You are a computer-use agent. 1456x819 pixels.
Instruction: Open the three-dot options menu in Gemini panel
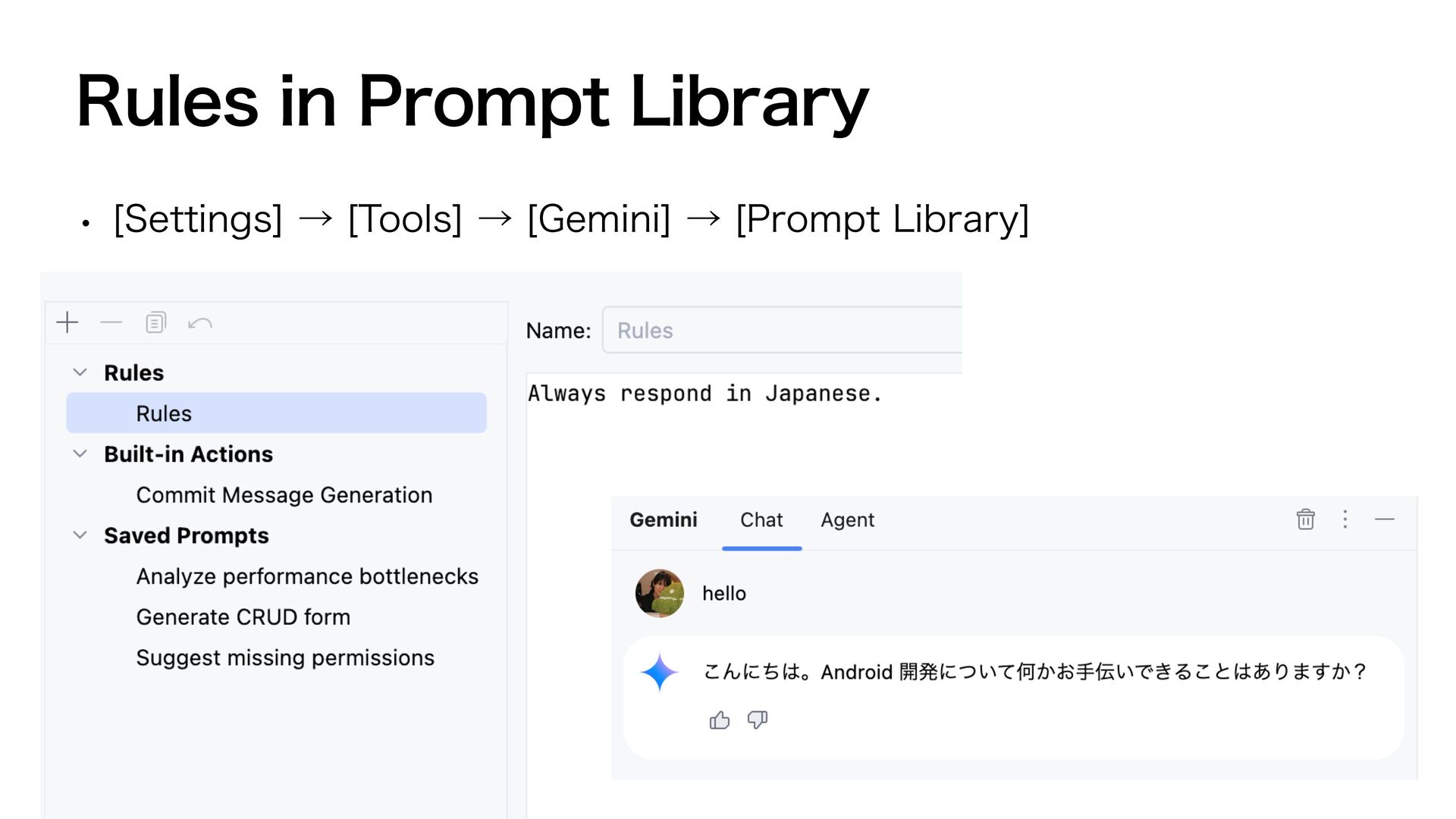[x=1345, y=519]
